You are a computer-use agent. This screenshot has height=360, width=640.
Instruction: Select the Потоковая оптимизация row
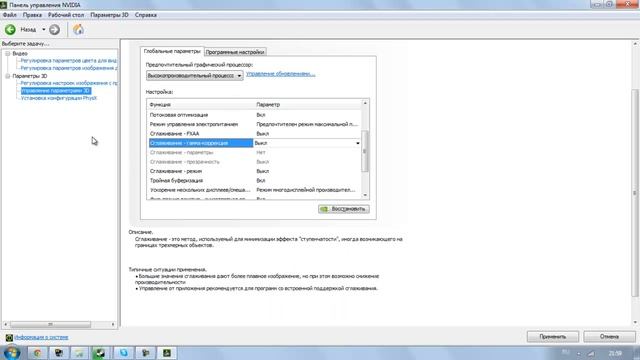255,115
